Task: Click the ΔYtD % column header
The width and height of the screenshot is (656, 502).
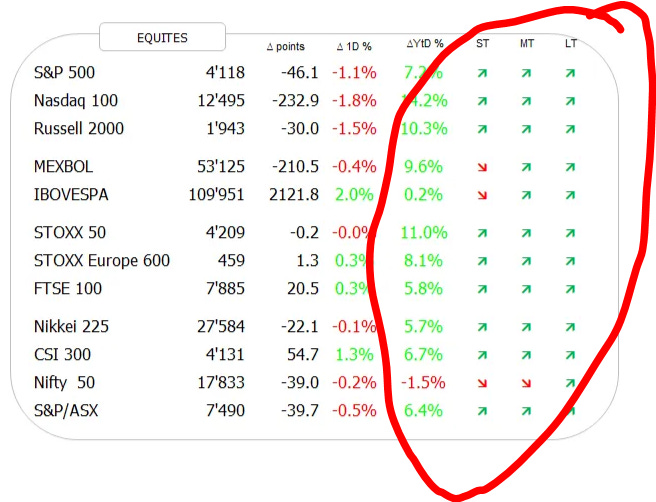Action: click(x=425, y=44)
